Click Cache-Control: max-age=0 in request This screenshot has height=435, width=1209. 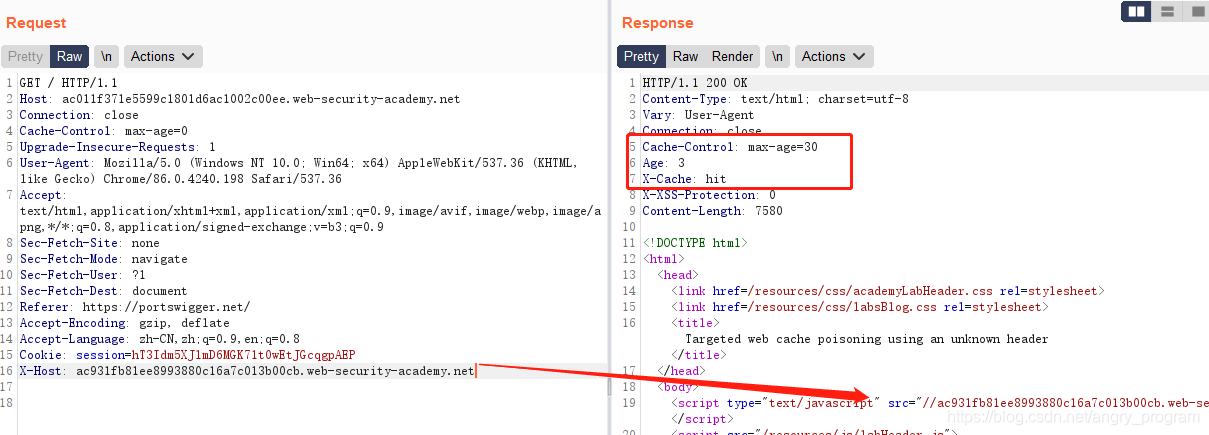pos(103,131)
